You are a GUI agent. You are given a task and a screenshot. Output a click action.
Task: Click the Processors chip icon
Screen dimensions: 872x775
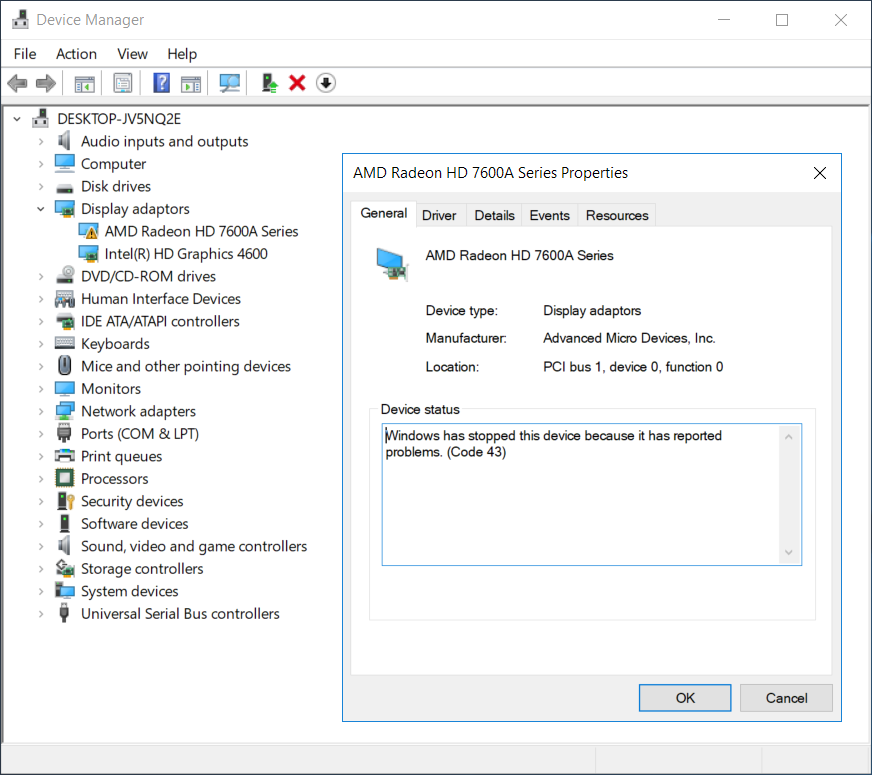pos(65,478)
